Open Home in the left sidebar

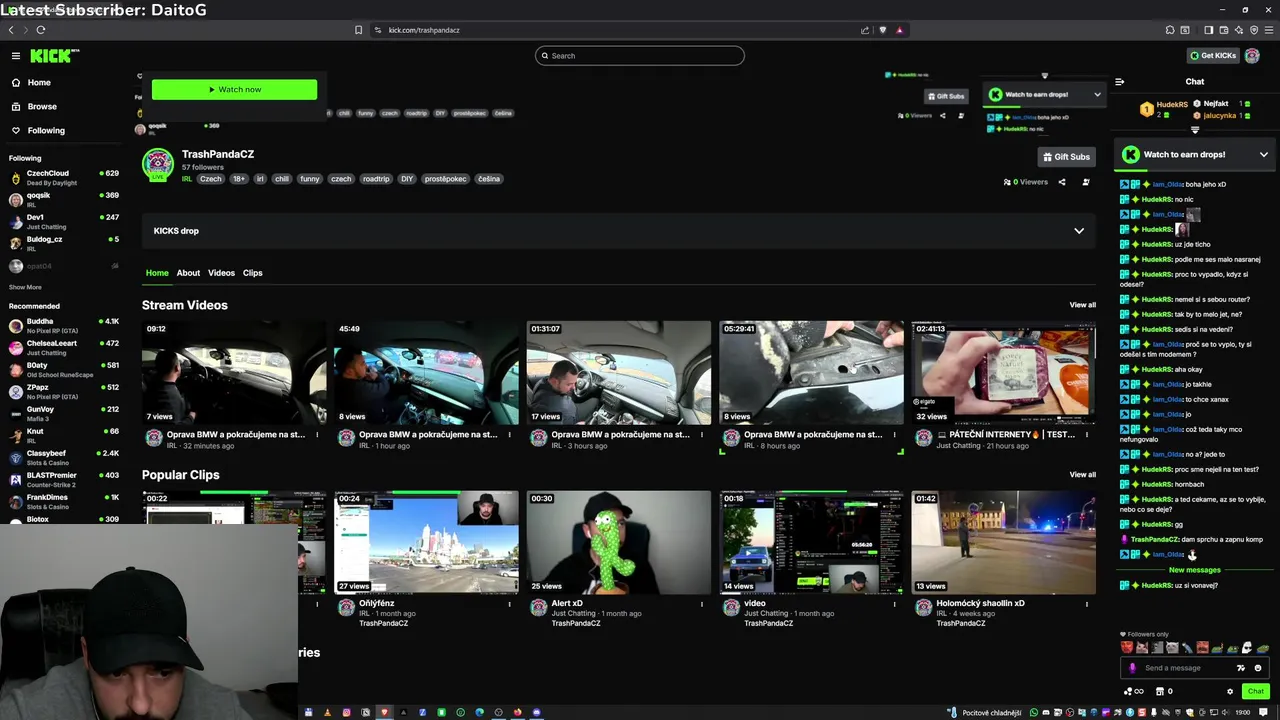tap(39, 82)
